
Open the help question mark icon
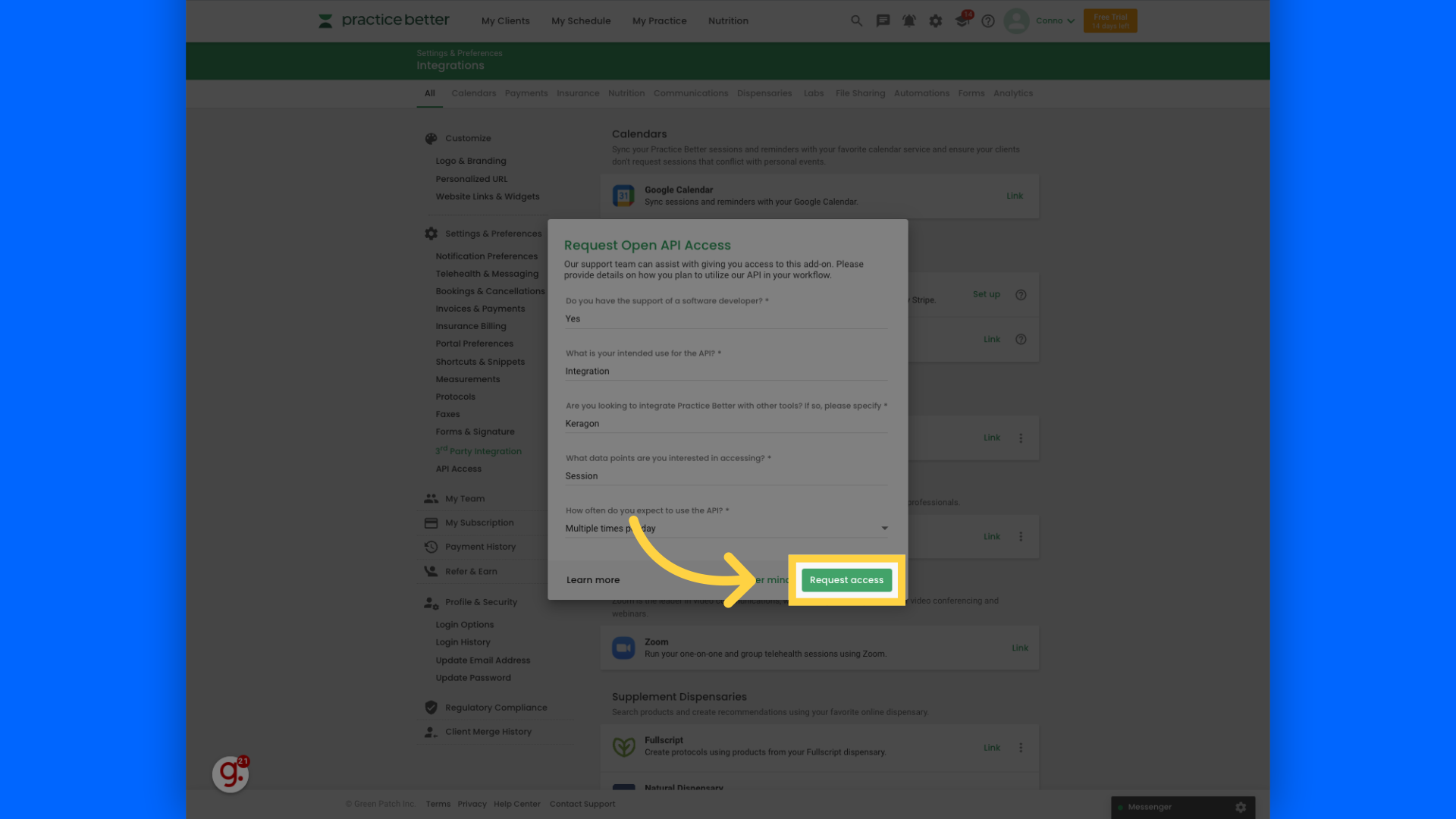pos(987,21)
